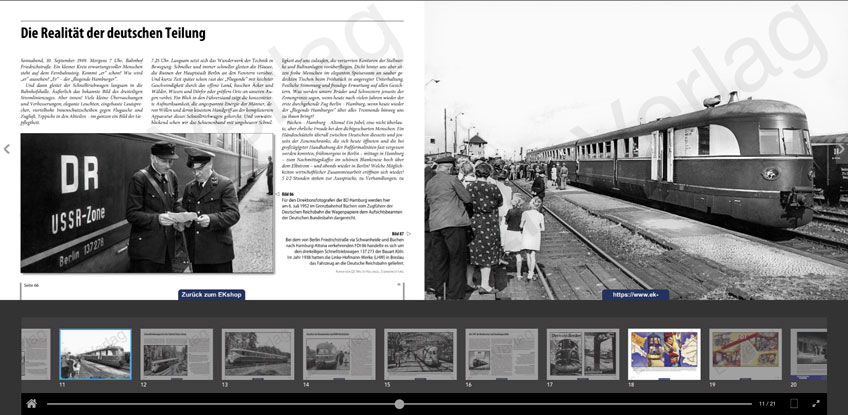Go to next page with right arrow
This screenshot has height=415, width=848.
point(840,149)
